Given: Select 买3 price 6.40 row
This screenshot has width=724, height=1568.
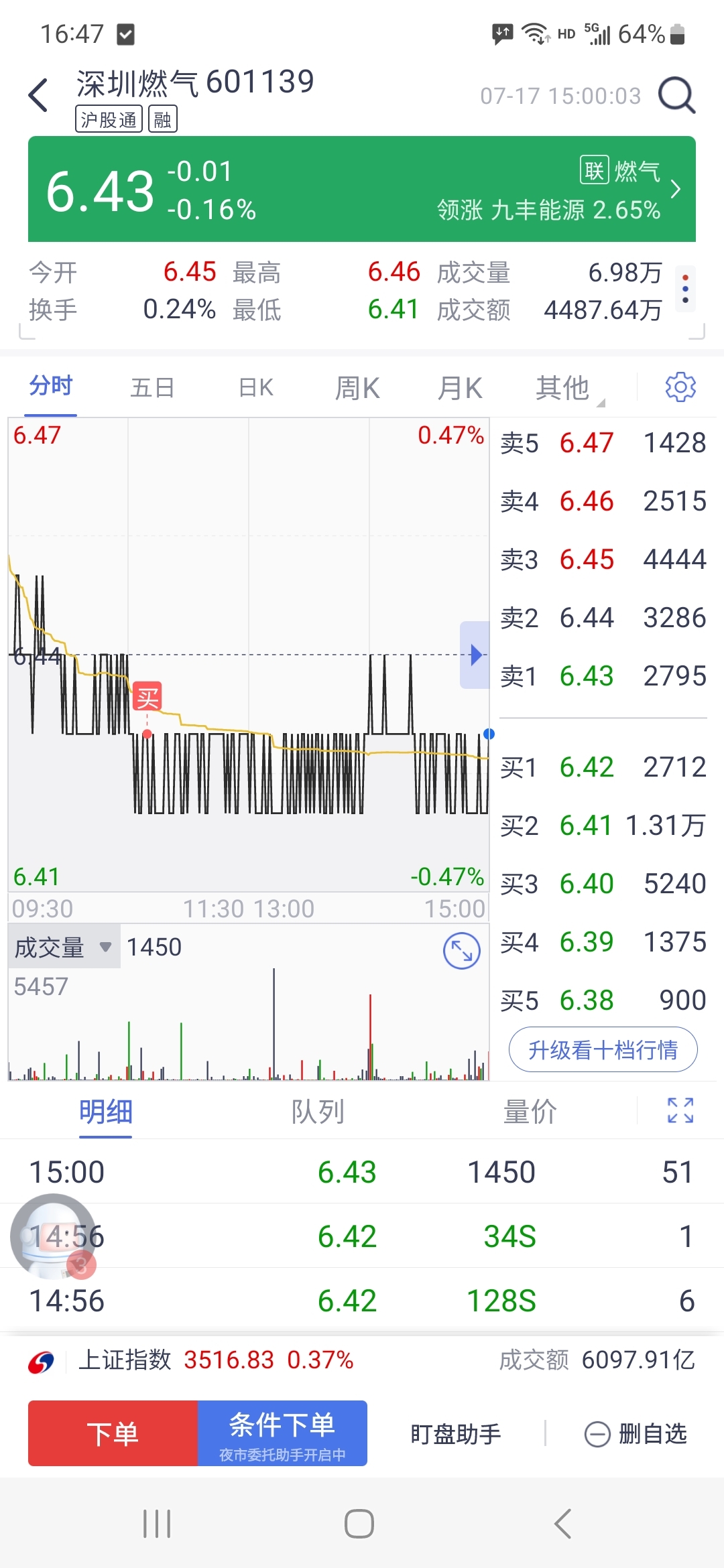Looking at the screenshot, I should coord(603,884).
